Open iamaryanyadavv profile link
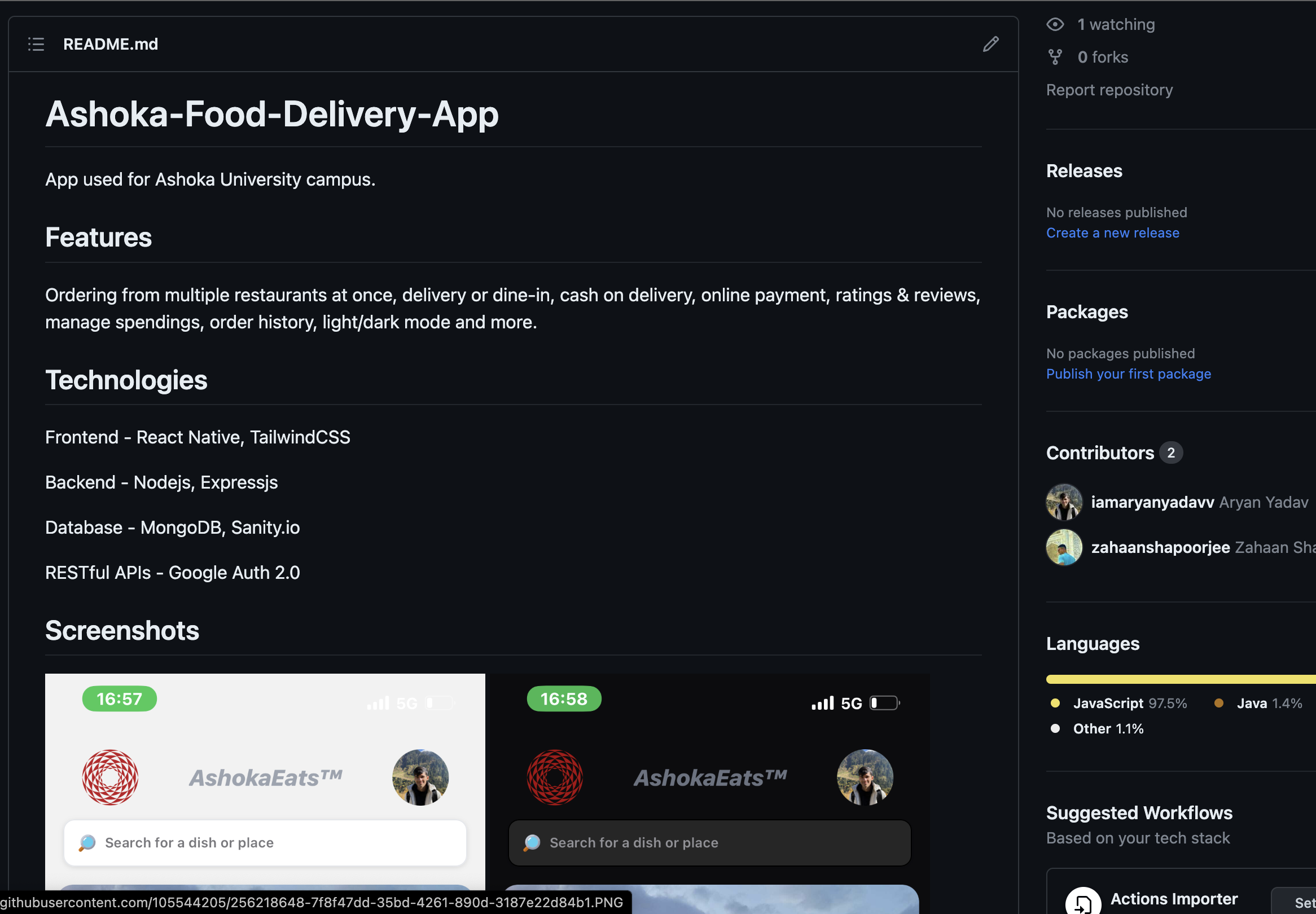Viewport: 1316px width, 914px height. [x=1152, y=502]
